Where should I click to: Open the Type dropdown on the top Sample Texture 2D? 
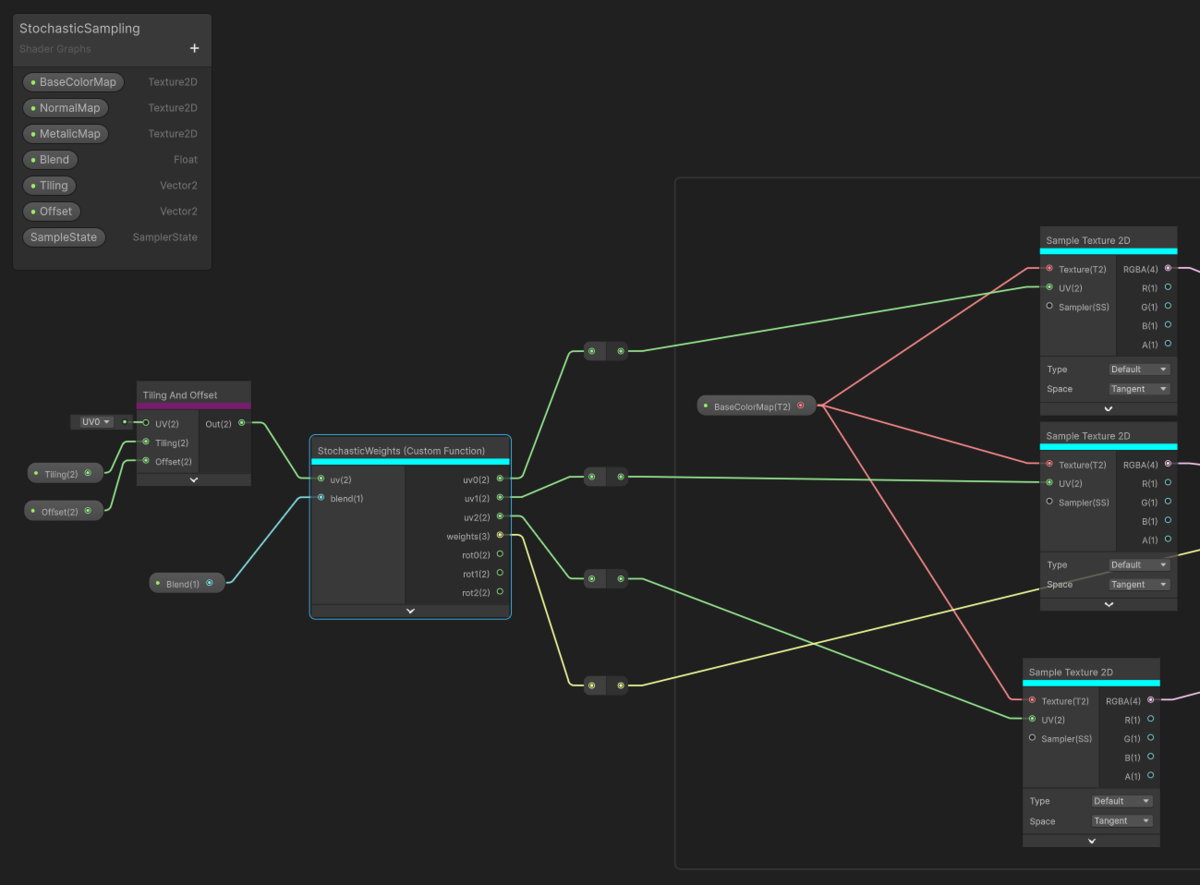(1139, 369)
